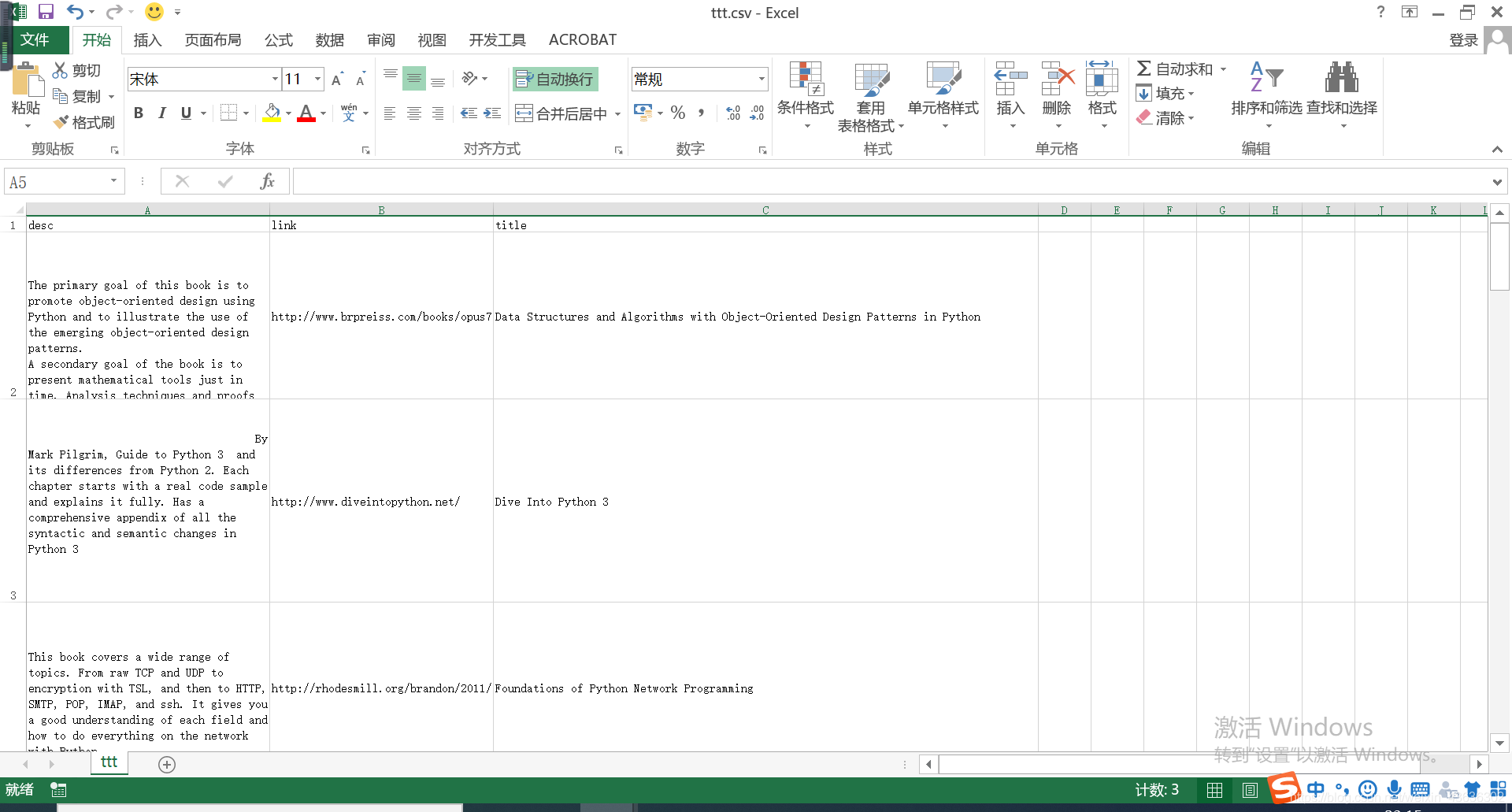
Task: Click the borders grid icon
Action: pos(229,113)
